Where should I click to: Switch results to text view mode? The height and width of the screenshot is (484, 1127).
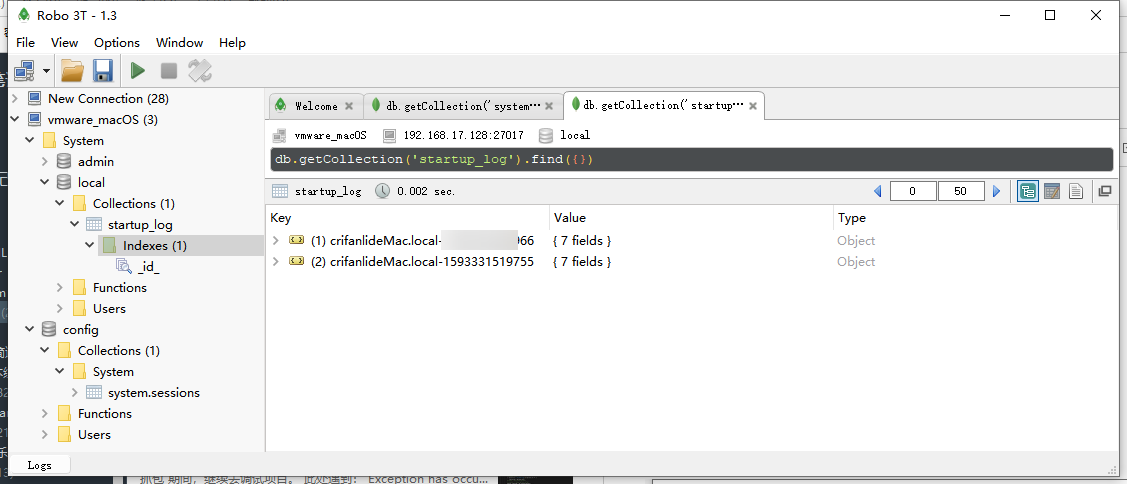click(1076, 191)
